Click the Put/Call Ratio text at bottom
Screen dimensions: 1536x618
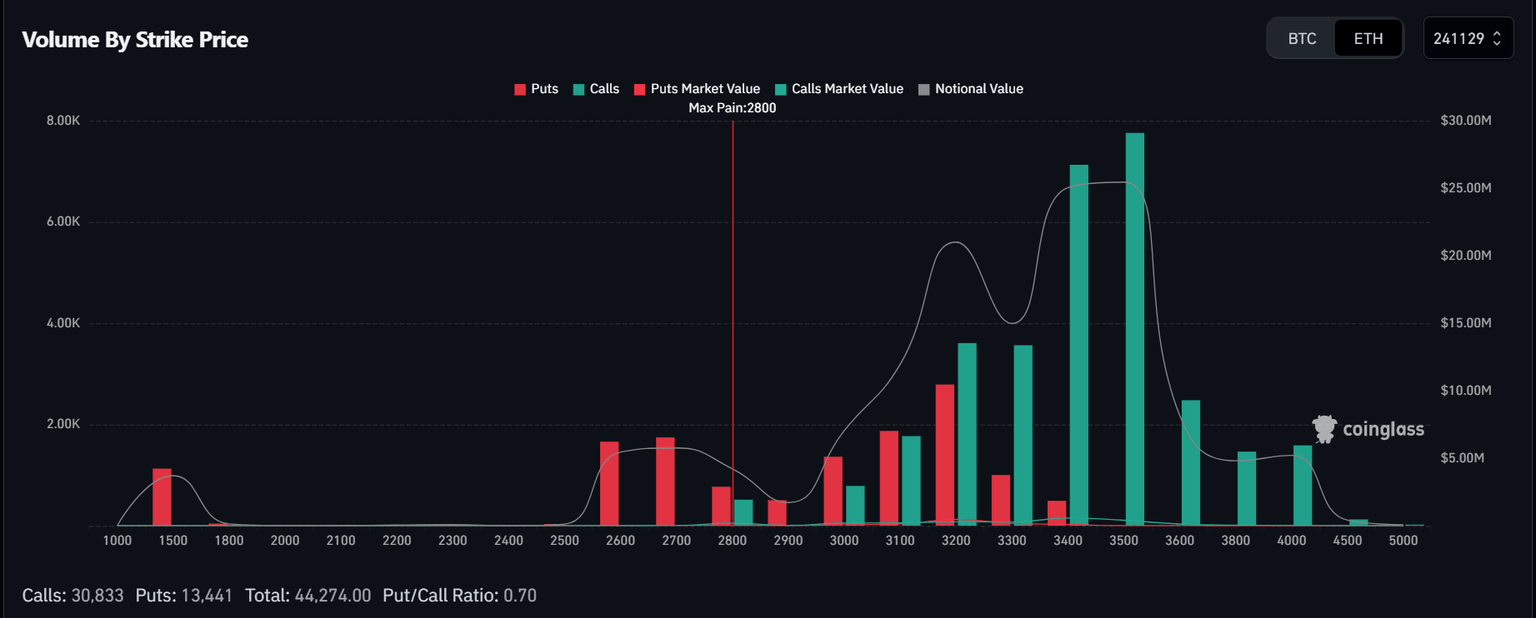tap(459, 594)
